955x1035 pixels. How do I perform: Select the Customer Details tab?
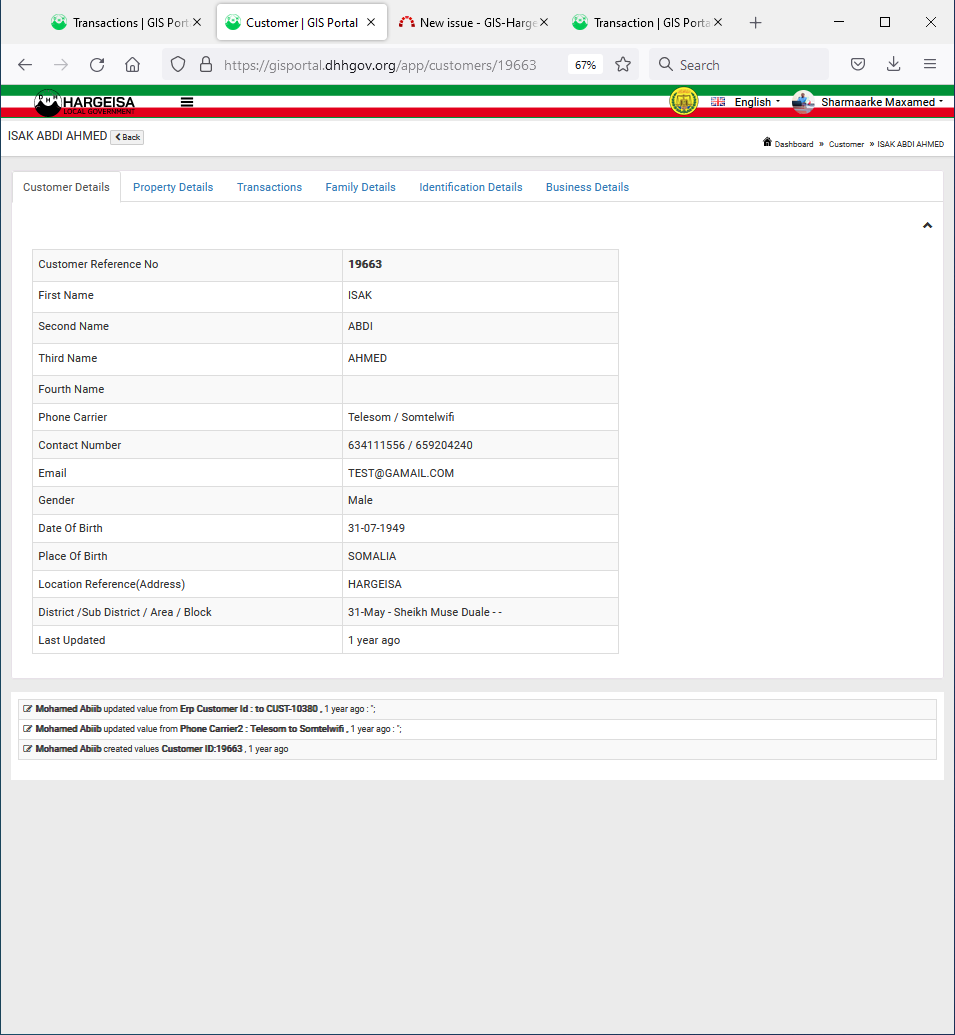pos(66,187)
